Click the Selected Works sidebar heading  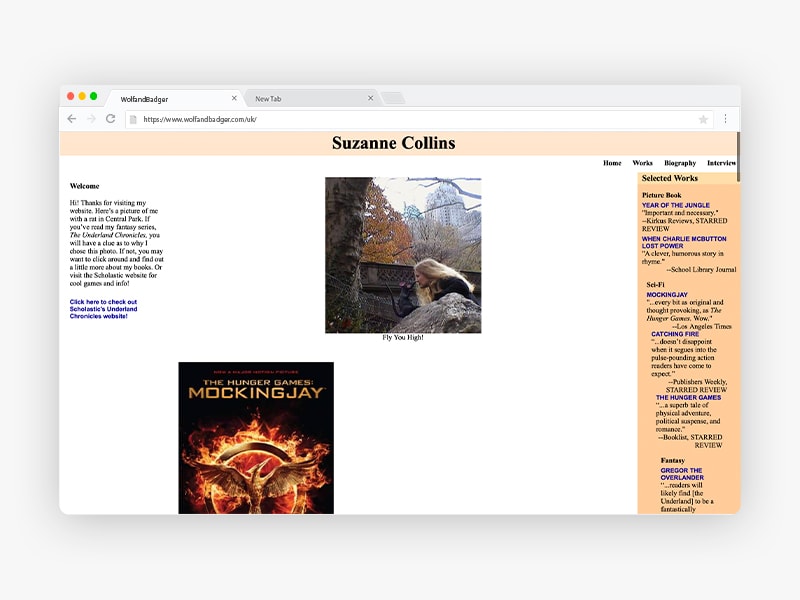[669, 178]
